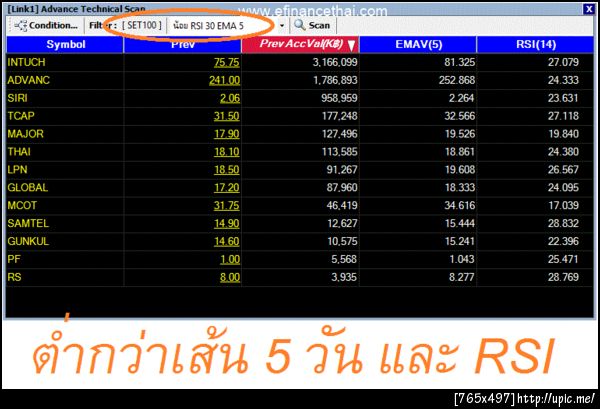The height and width of the screenshot is (409, 600).
Task: Sort by EMAV(5) column header
Action: point(418,44)
